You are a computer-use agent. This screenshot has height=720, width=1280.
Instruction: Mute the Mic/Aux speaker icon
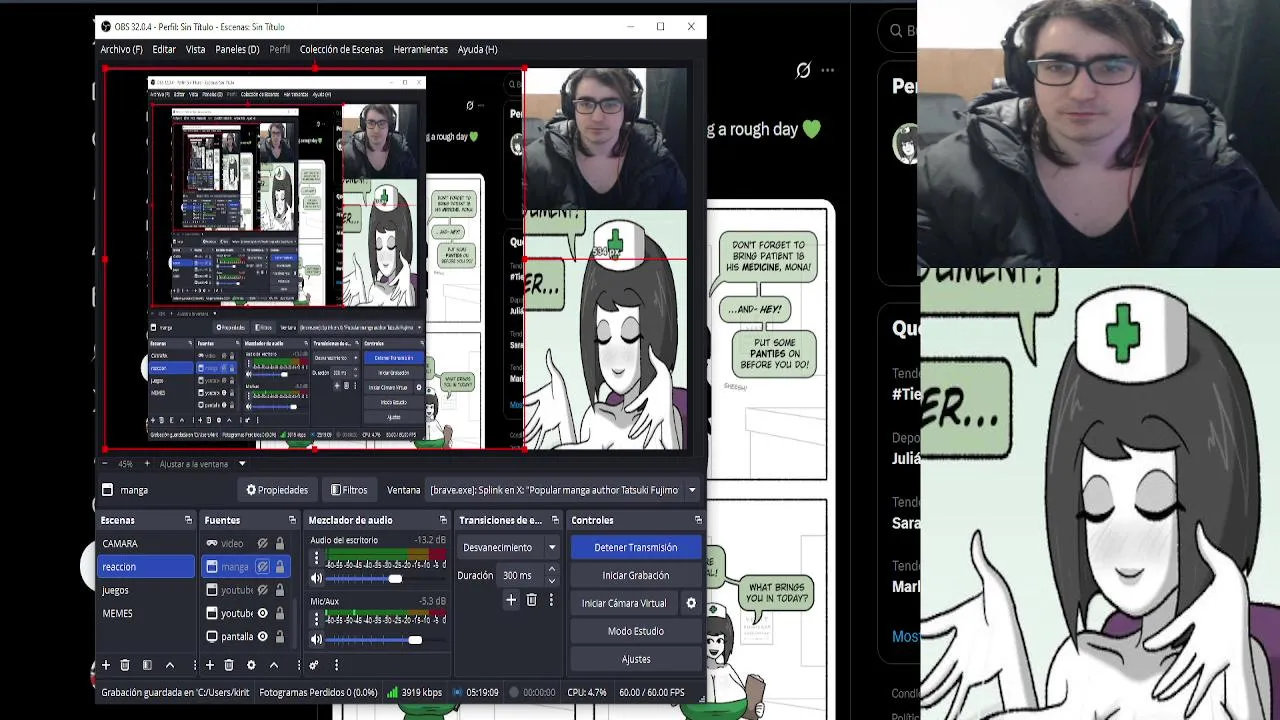[x=317, y=639]
